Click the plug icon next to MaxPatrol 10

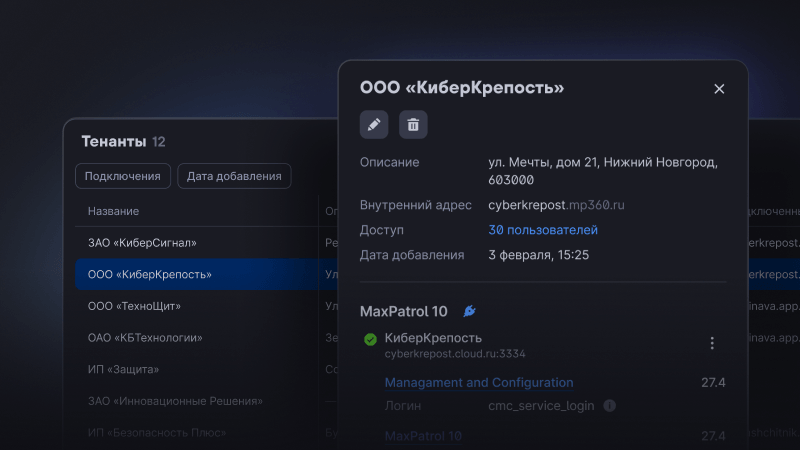coord(469,312)
